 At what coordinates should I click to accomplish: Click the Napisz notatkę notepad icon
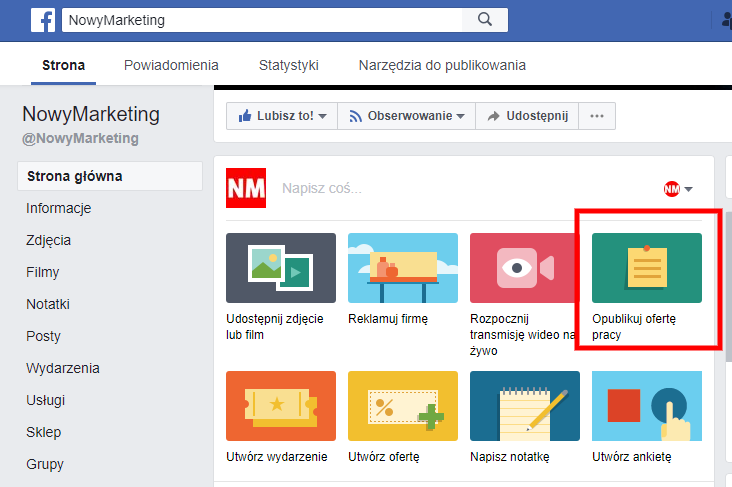pos(524,406)
